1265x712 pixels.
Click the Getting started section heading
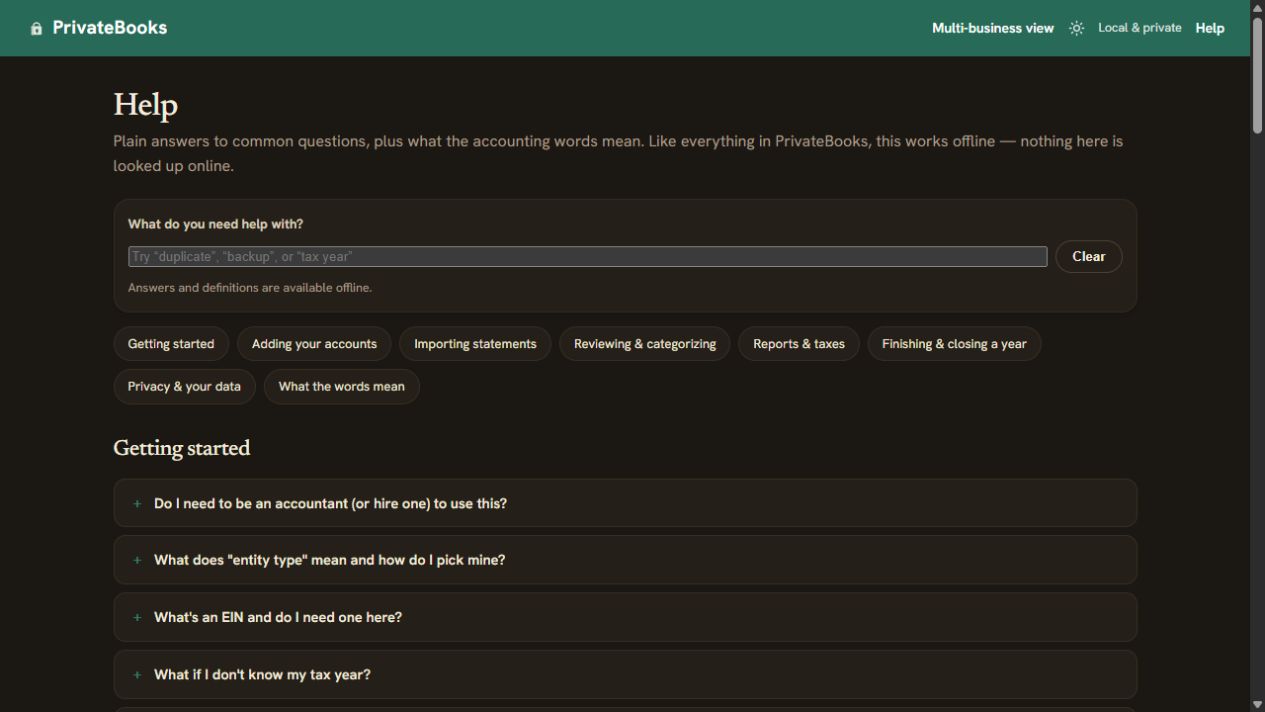181,448
